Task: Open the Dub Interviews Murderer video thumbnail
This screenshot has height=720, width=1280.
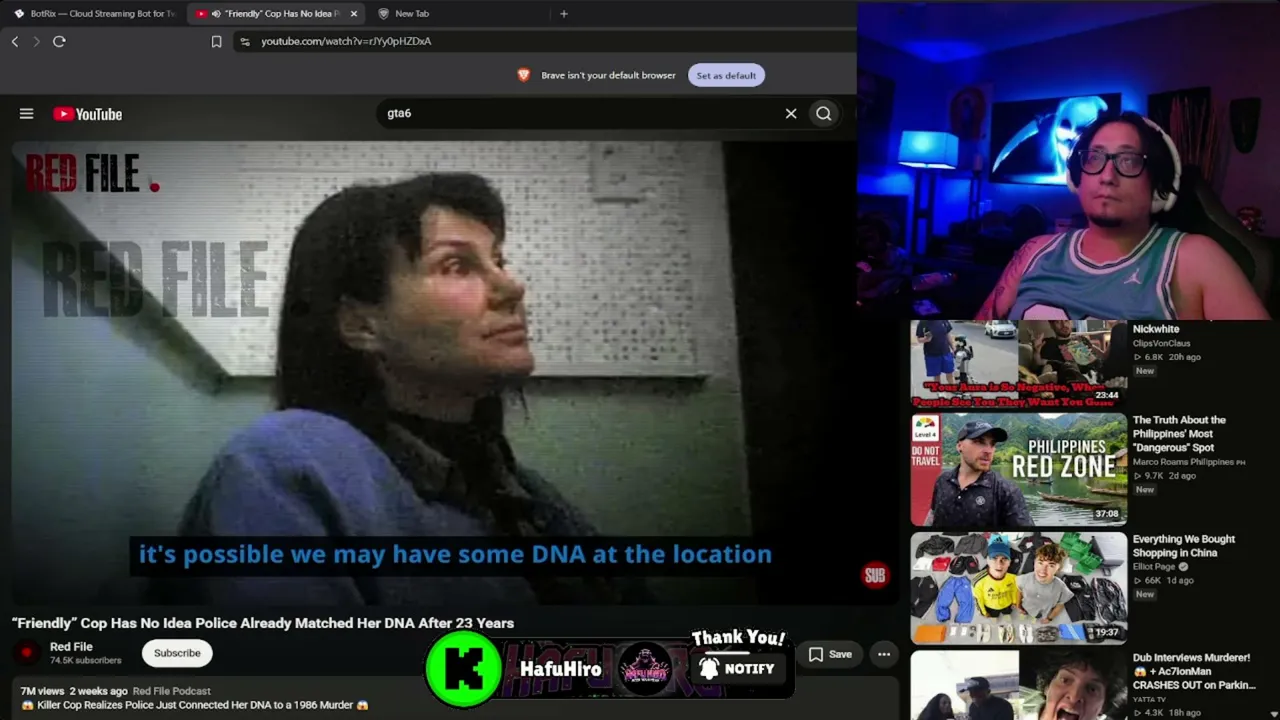Action: pos(1018,685)
